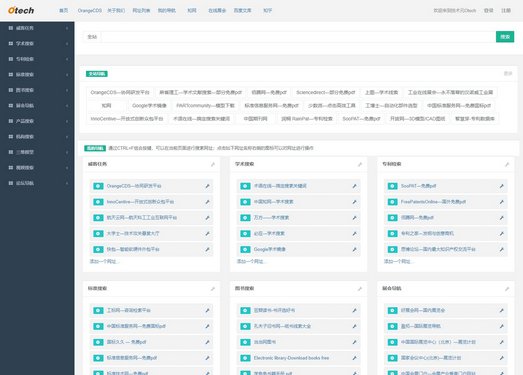Click grid icon beside 专利检索 in sidebar
This screenshot has height=375, width=523.
tap(11, 59)
